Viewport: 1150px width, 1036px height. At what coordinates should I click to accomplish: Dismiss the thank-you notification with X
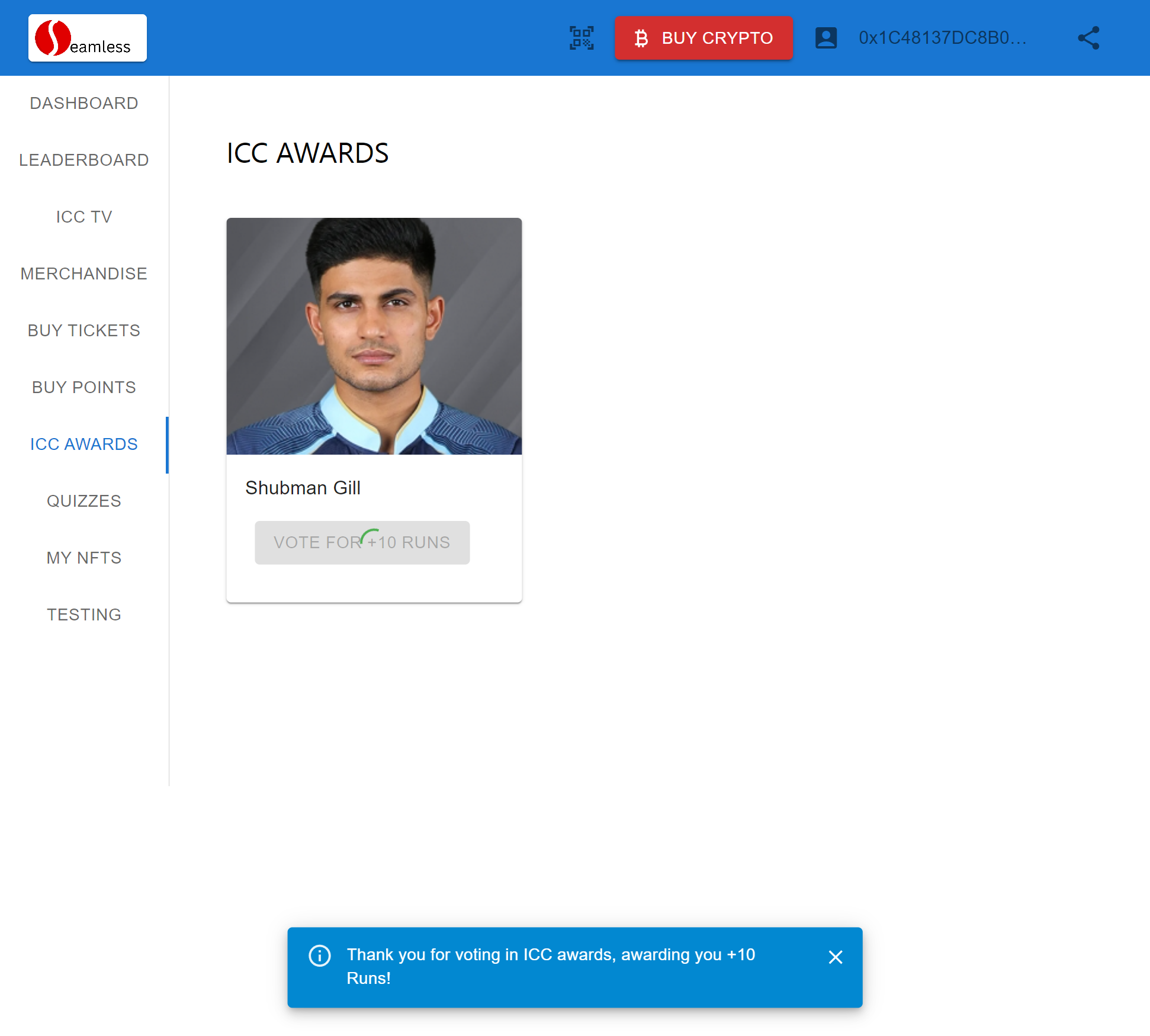coord(836,957)
